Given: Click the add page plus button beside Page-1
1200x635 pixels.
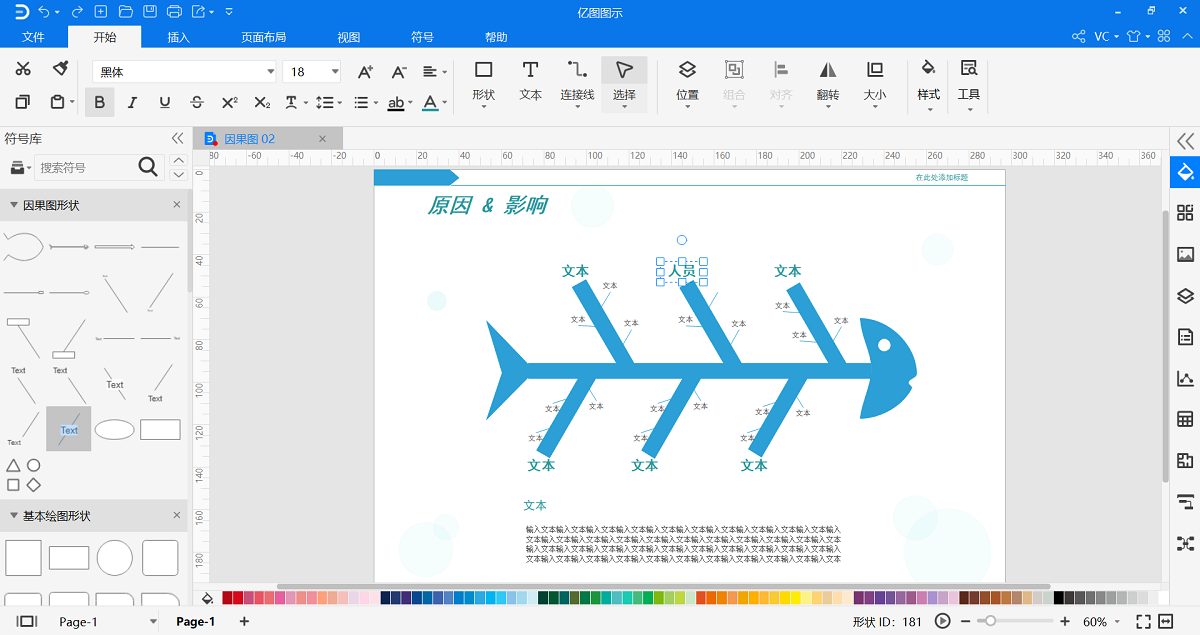Looking at the screenshot, I should [243, 620].
